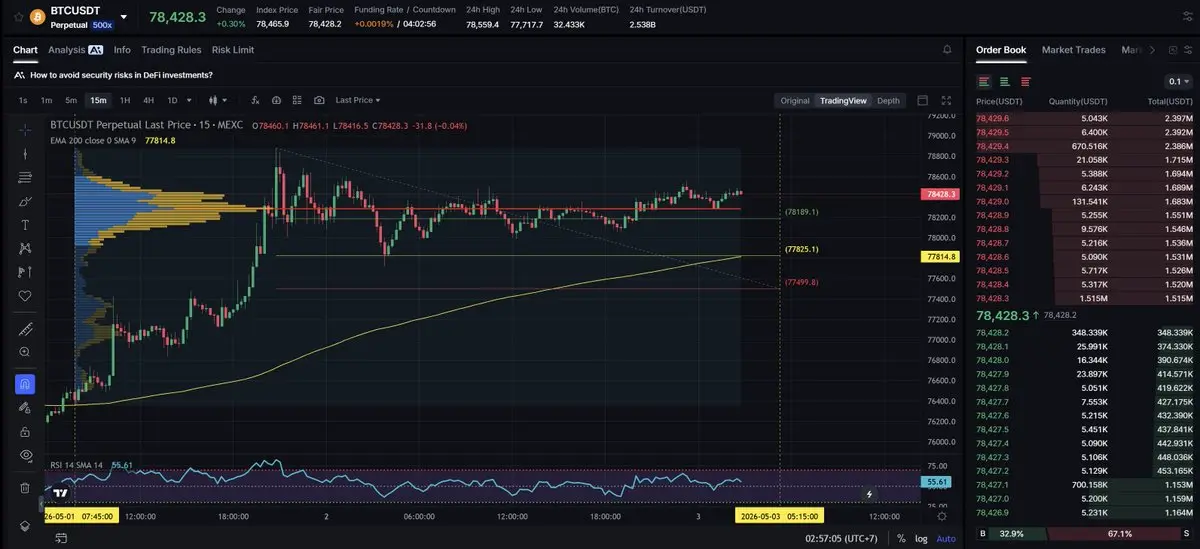
Task: Switch to the Chart tab
Action: [25, 49]
